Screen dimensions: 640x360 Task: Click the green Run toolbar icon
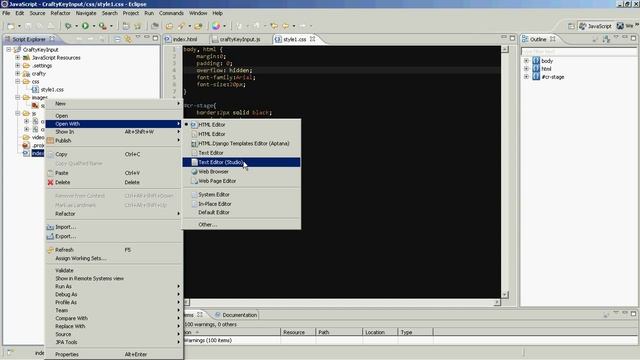coord(85,26)
